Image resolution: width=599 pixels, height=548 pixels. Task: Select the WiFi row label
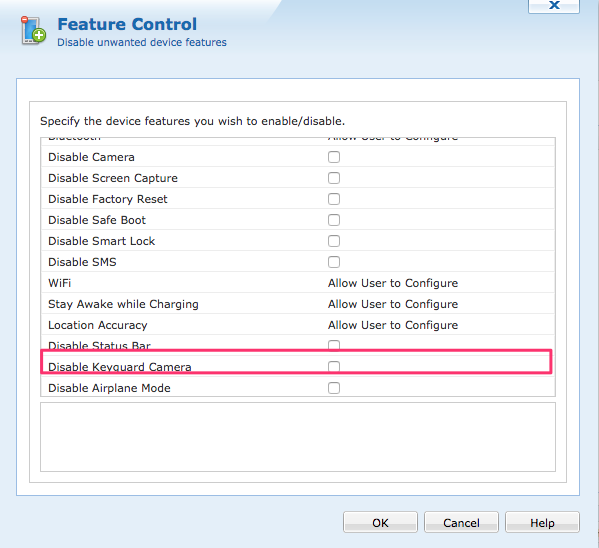[59, 283]
